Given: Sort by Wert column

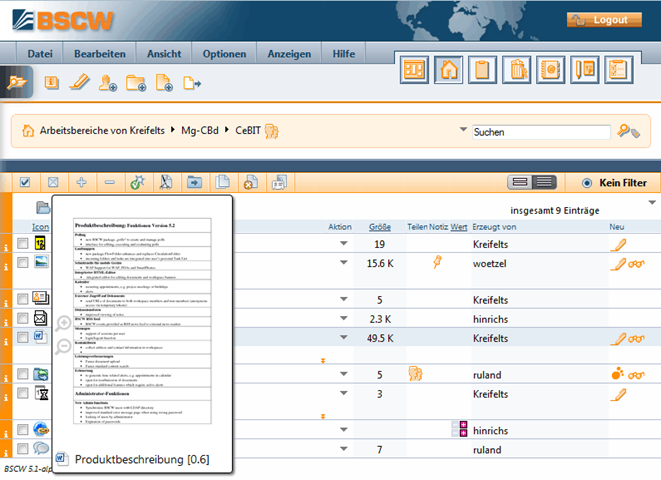Looking at the screenshot, I should [459, 227].
